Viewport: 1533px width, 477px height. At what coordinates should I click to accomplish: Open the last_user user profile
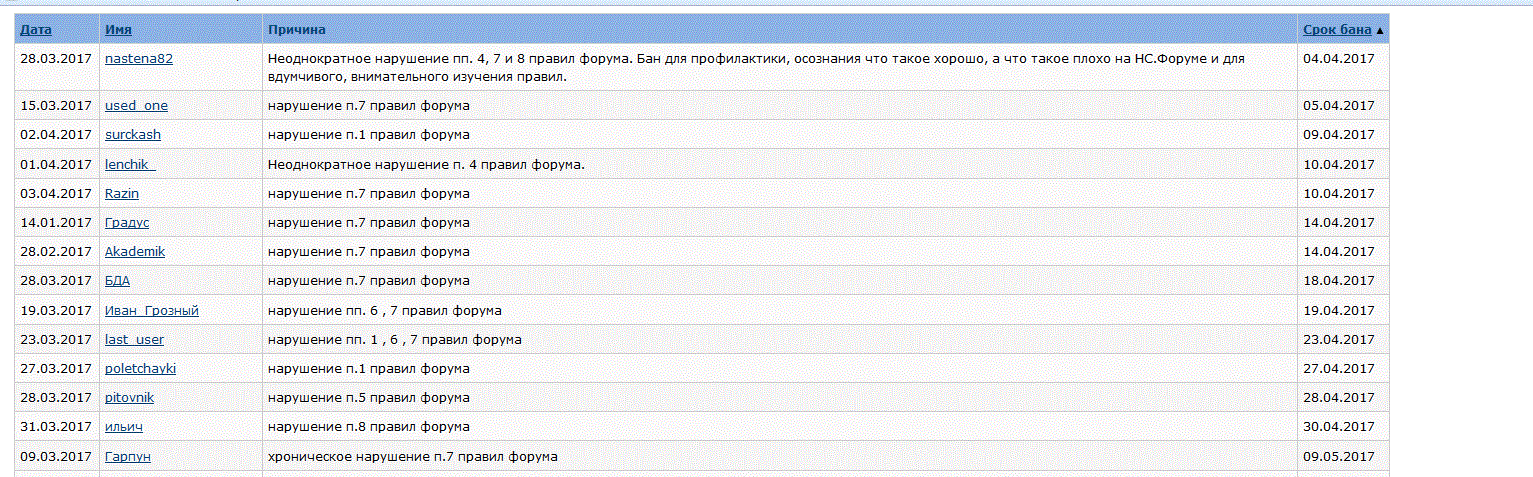[x=134, y=339]
